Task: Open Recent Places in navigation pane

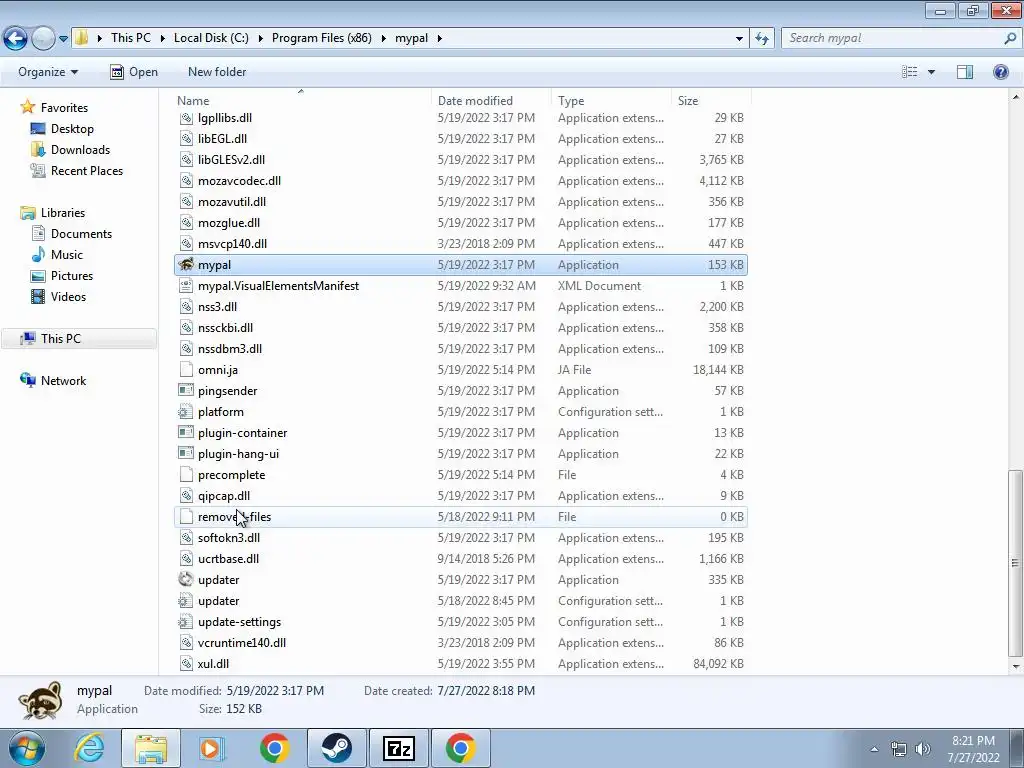Action: pos(87,170)
